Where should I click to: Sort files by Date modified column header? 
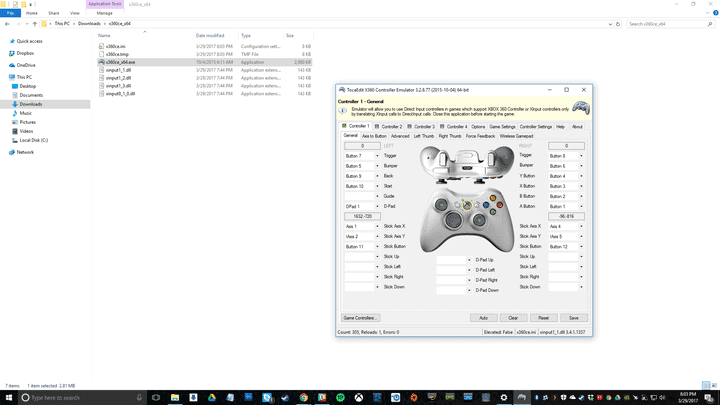point(210,35)
